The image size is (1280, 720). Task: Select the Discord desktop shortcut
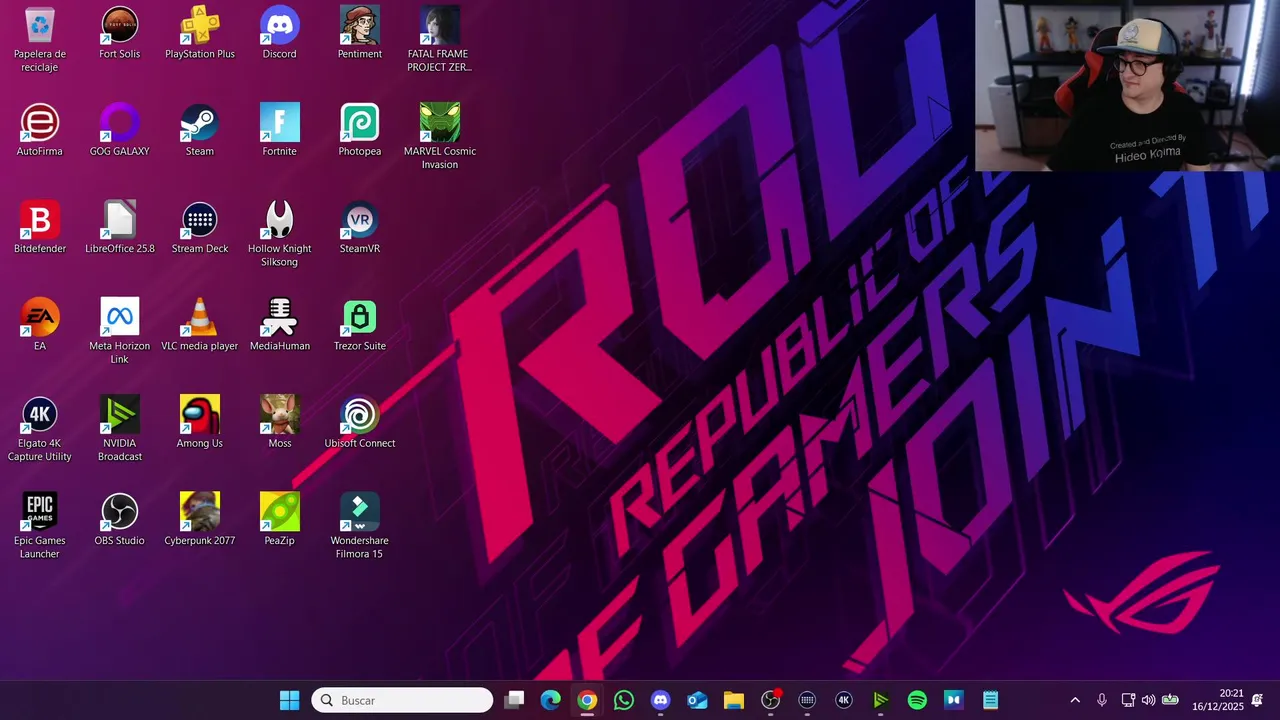pos(280,33)
